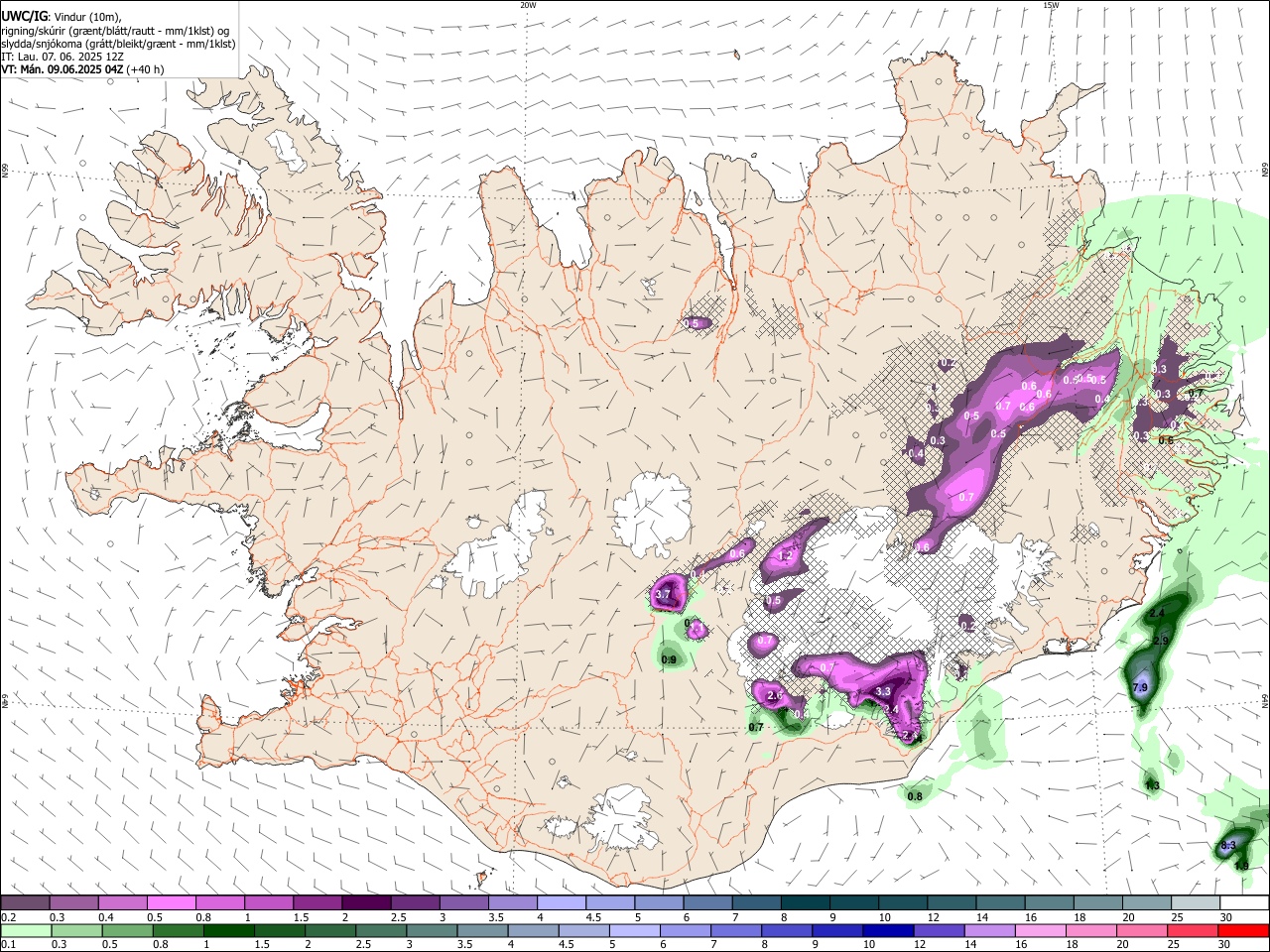This screenshot has width=1270, height=952.
Task: Click the 'UWC/IG: Vindur (10m),' title line
Action: pyautogui.click(x=61, y=17)
